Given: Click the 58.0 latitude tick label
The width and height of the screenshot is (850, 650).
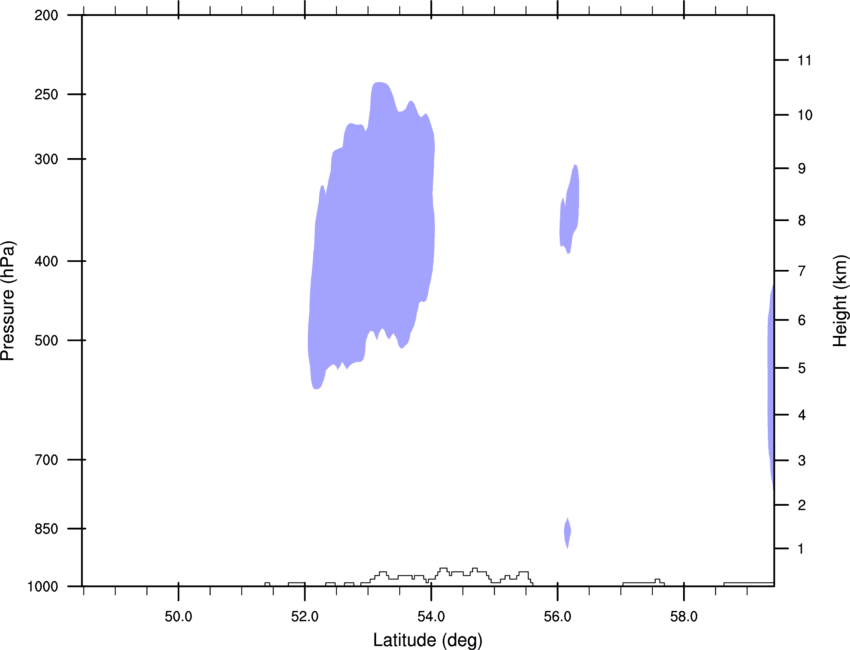Looking at the screenshot, I should coord(684,617).
